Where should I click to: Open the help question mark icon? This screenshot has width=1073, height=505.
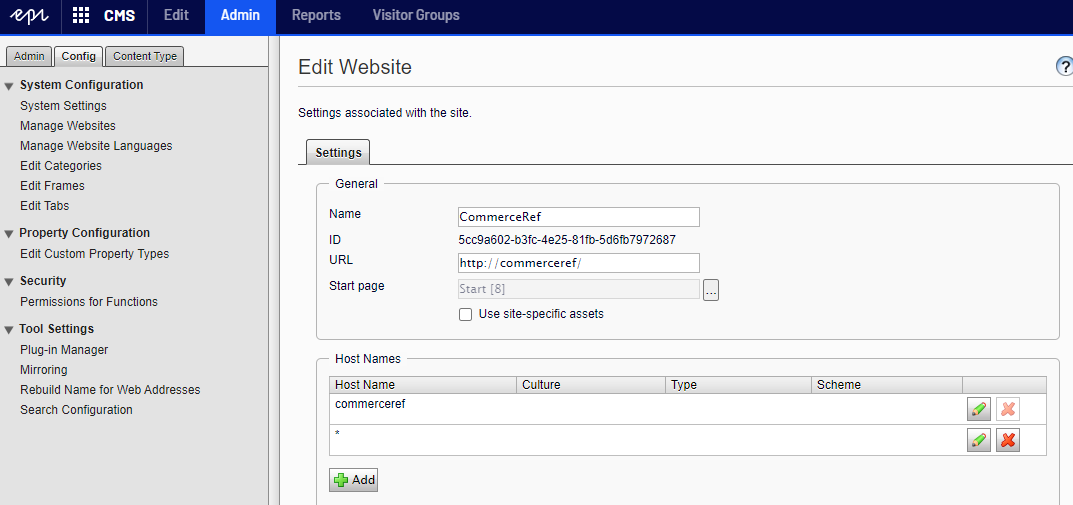(1064, 66)
